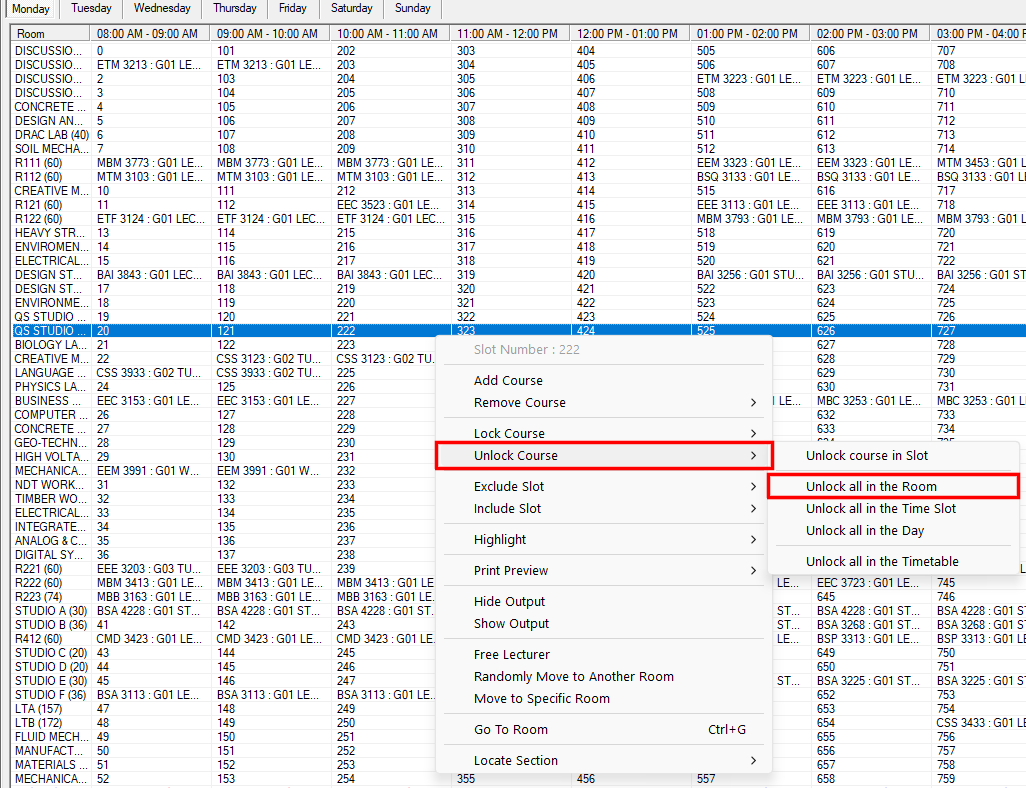The height and width of the screenshot is (788, 1026).
Task: Click the 02:00 PM - 03:00 PM column header
Action: (870, 33)
